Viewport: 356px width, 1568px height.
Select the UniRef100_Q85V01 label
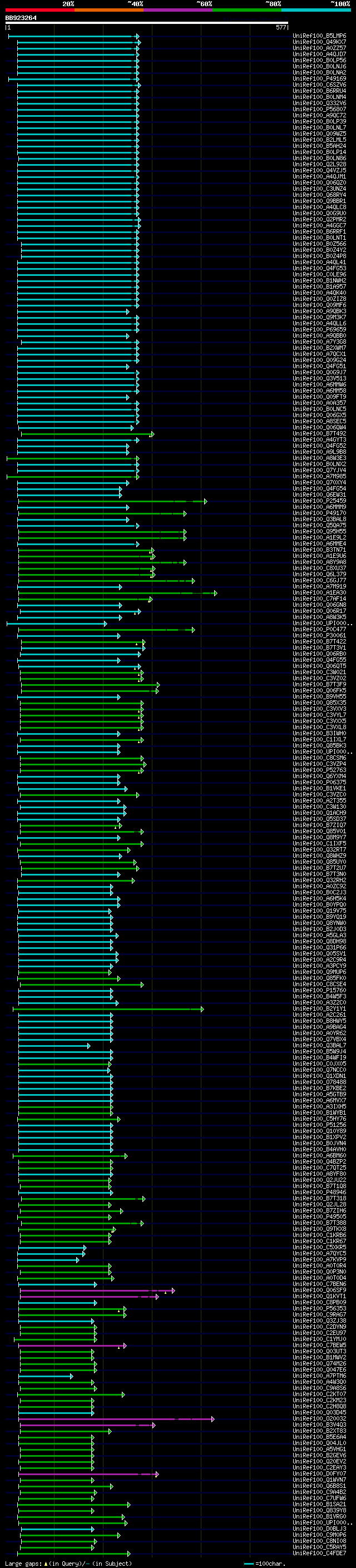pyautogui.click(x=319, y=832)
